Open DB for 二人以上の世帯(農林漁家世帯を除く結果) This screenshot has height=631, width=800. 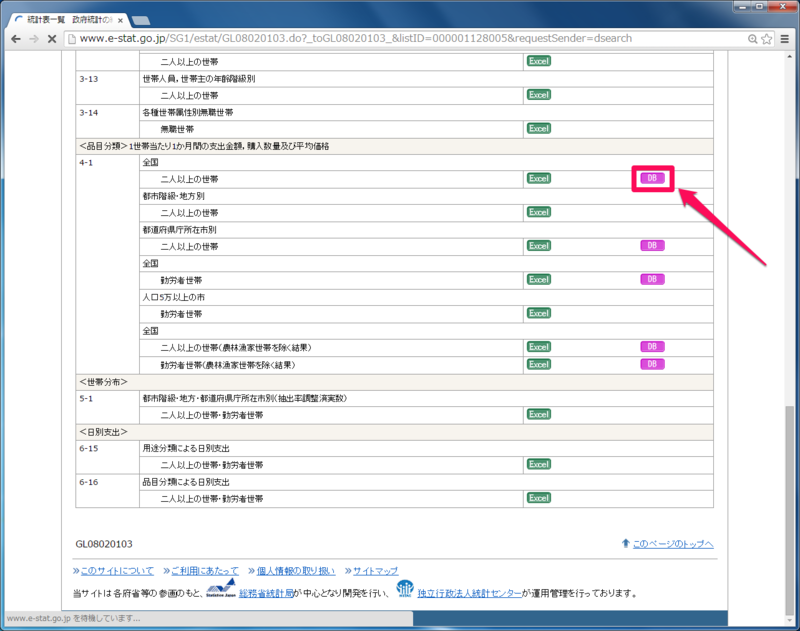pos(652,346)
